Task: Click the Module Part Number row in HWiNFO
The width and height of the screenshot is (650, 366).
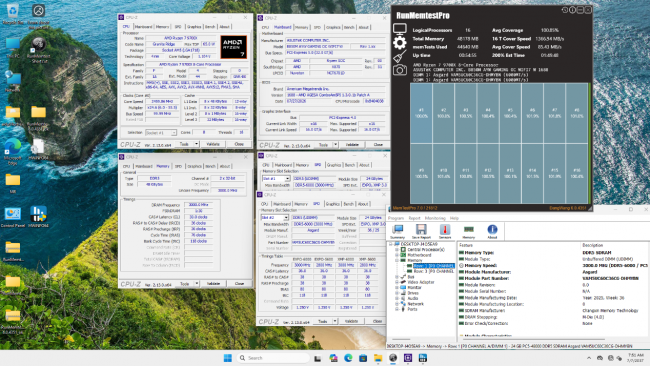Action: pos(553,279)
